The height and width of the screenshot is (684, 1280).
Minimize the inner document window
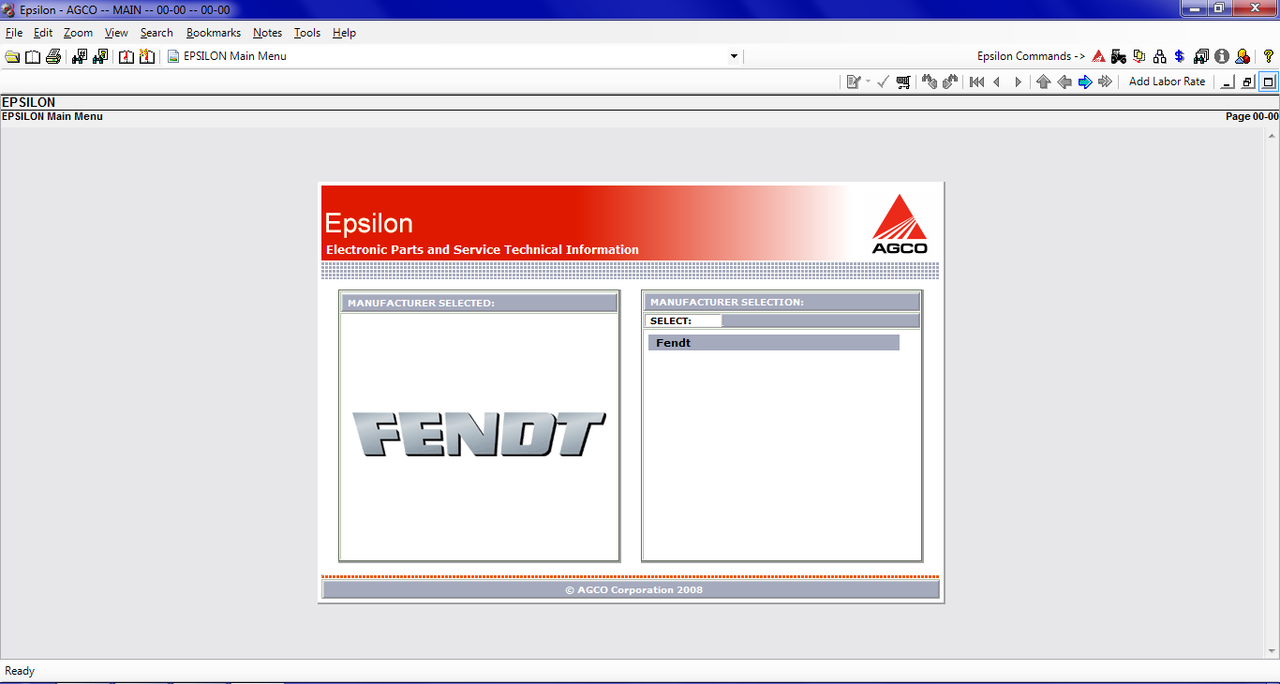(1228, 82)
